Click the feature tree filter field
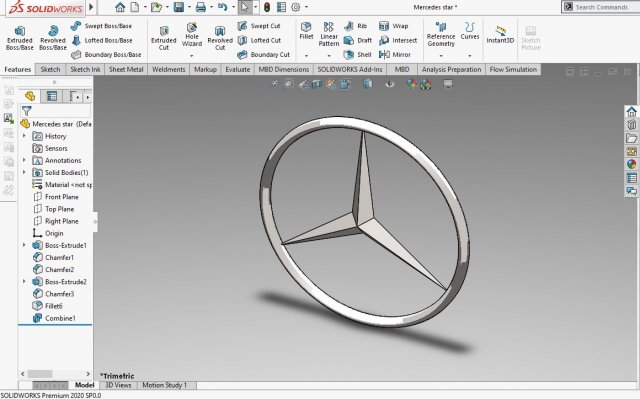Screen dimensions: 640x399 pyautogui.click(x=56, y=111)
